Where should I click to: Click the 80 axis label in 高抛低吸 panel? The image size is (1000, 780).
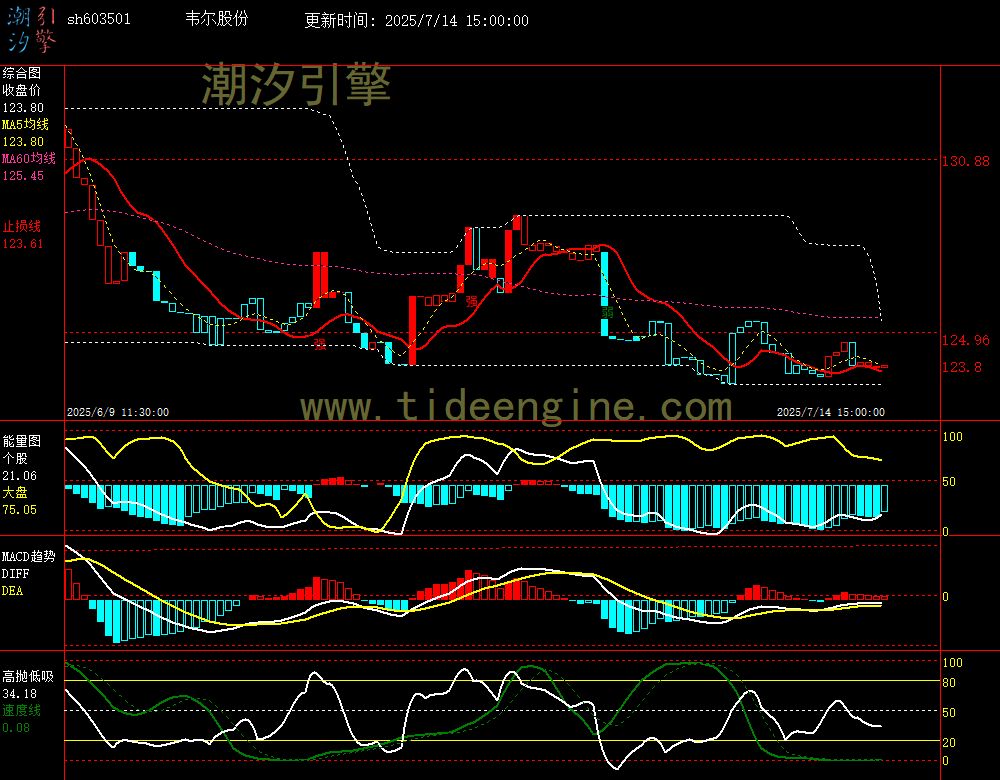(949, 682)
